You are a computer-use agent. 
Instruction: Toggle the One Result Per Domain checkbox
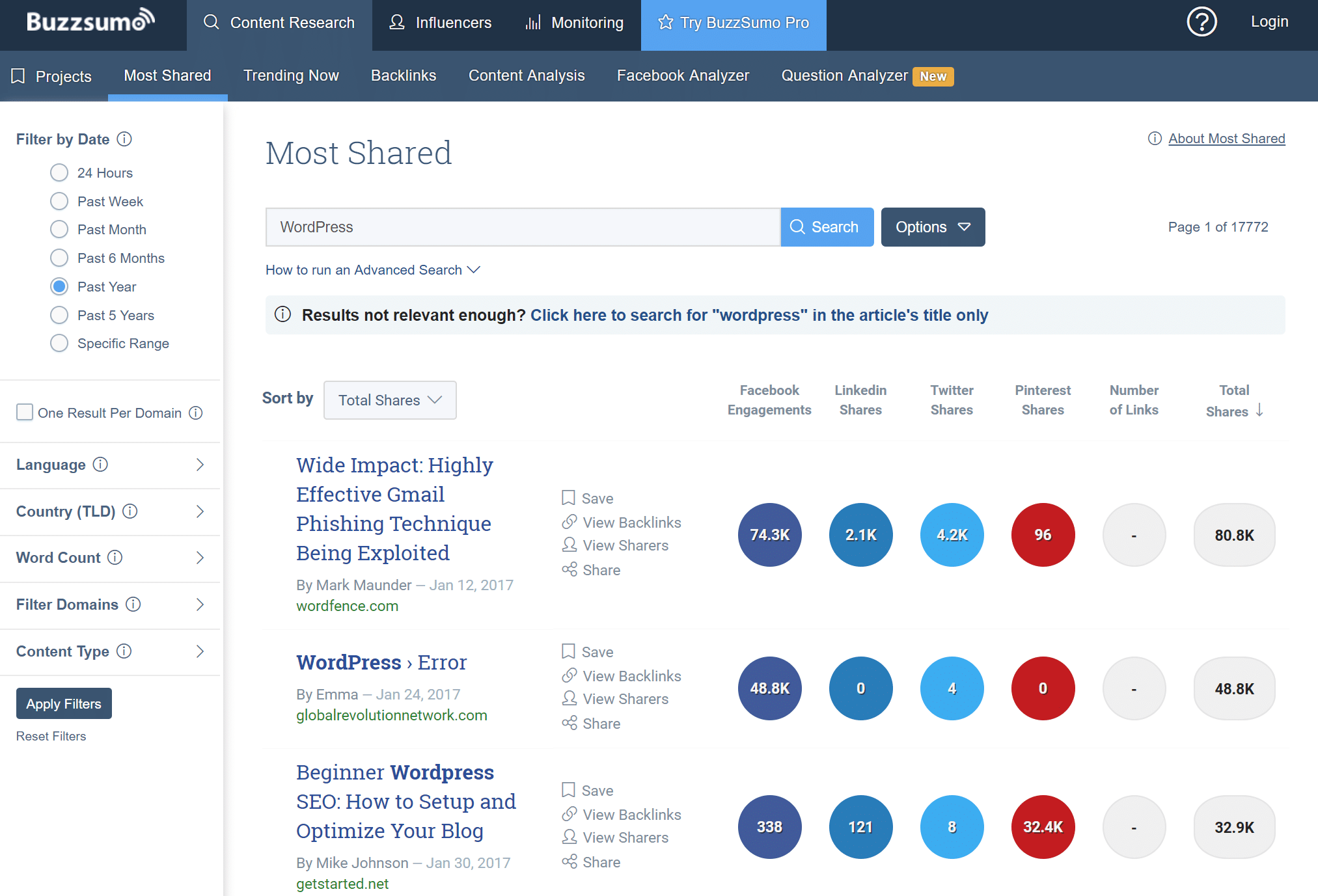(x=24, y=412)
